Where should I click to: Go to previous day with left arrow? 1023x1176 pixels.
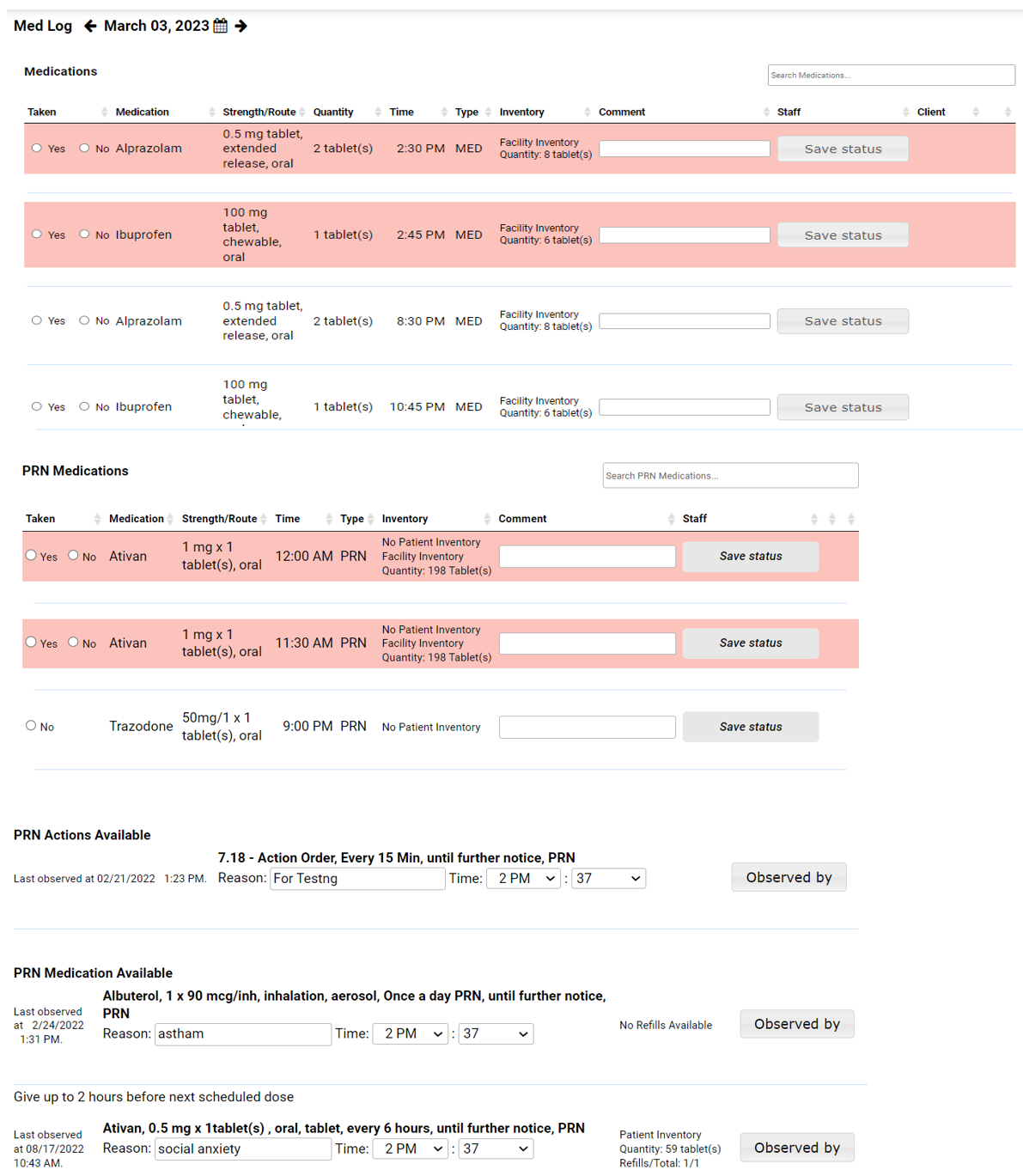90,26
